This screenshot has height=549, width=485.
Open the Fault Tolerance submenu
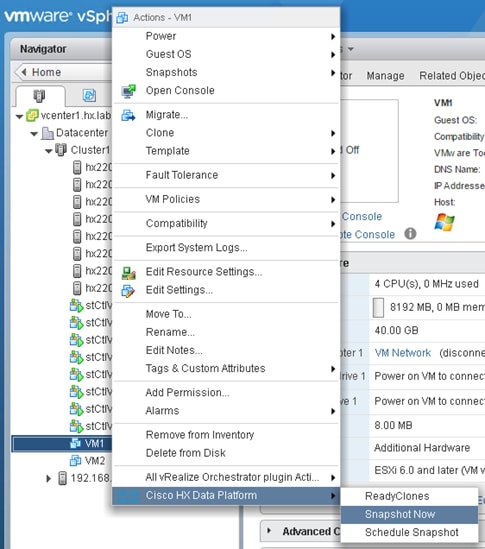[x=226, y=175]
